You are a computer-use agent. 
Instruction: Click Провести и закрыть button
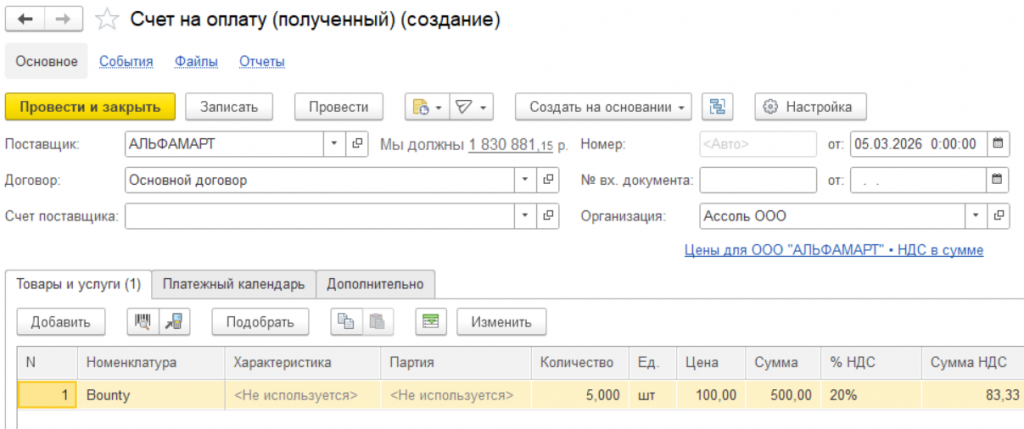click(90, 107)
